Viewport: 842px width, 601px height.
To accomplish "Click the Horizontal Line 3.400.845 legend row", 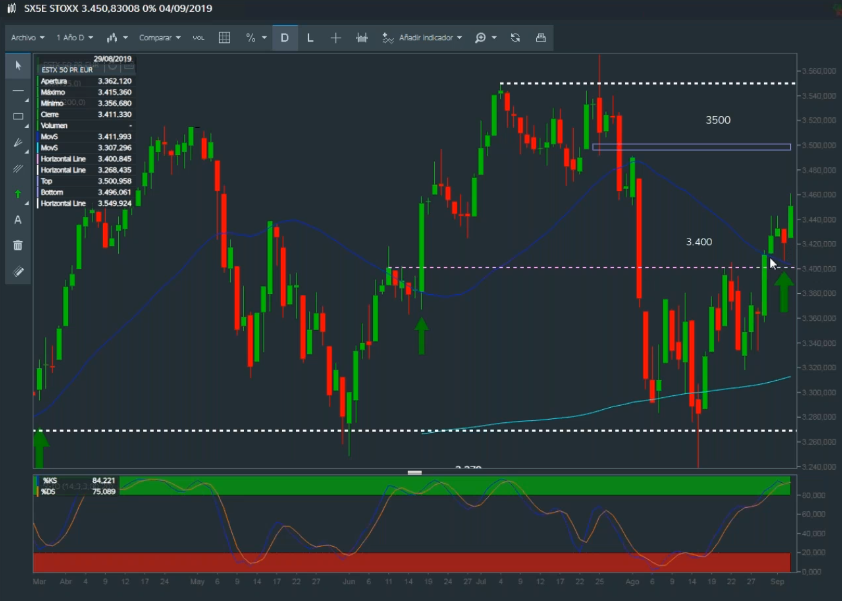I will [85, 159].
